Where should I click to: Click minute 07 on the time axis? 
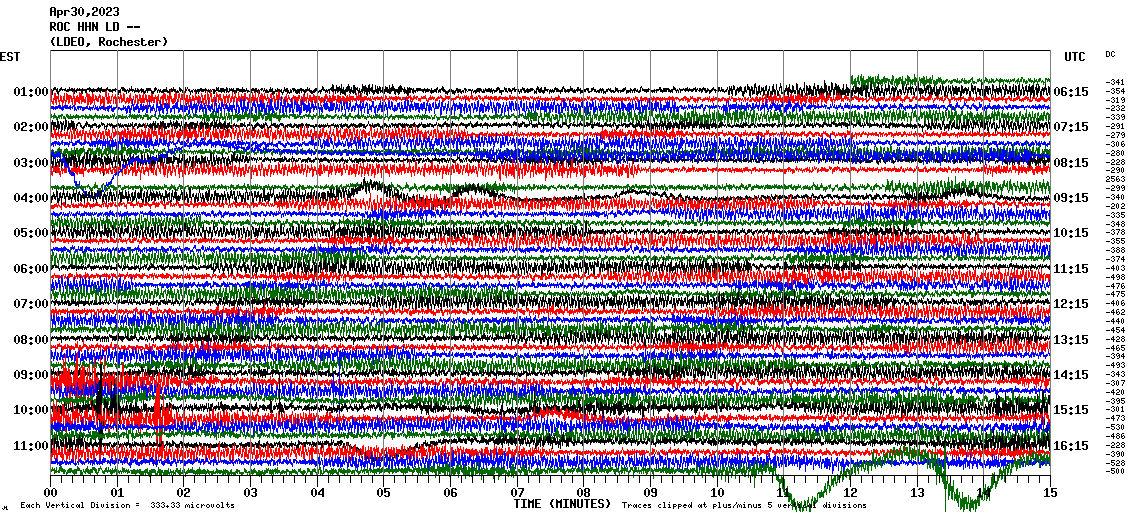[517, 493]
